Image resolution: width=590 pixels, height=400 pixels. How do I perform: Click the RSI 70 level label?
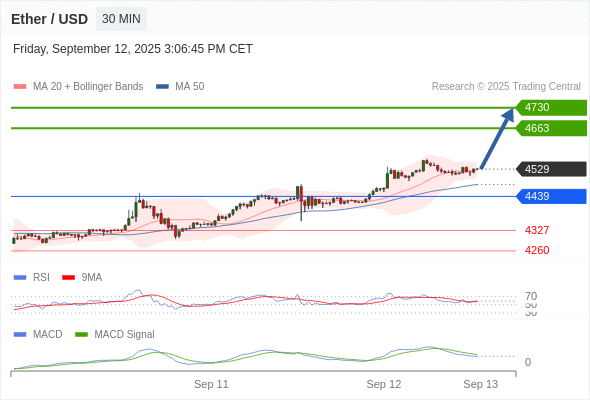531,296
